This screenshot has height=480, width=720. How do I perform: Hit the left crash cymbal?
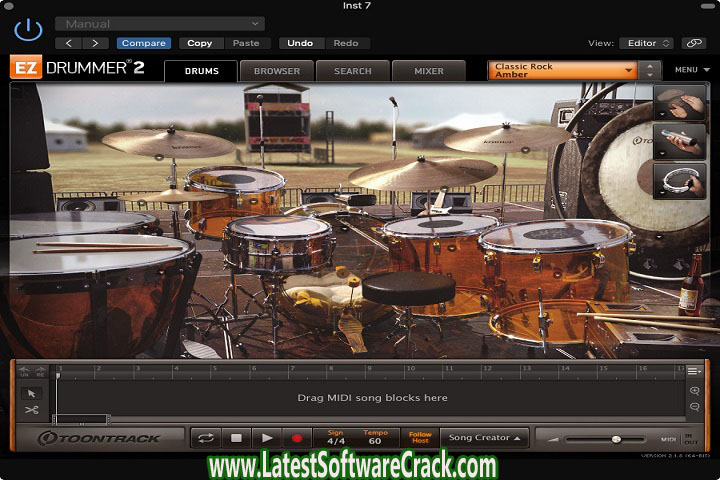(x=168, y=143)
